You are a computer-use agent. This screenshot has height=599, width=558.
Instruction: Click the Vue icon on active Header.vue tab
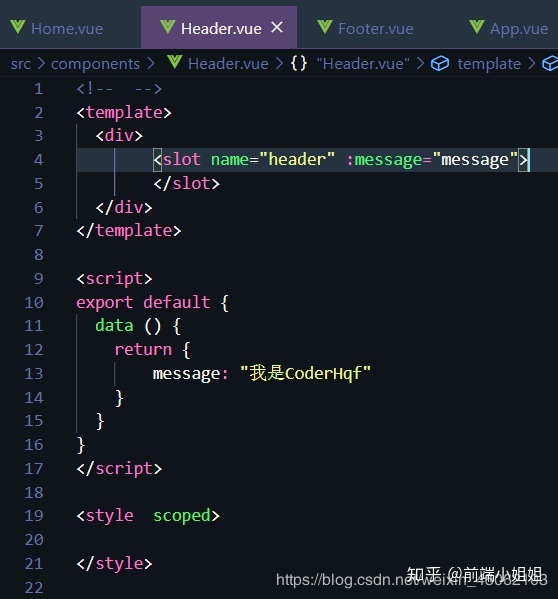pyautogui.click(x=168, y=27)
